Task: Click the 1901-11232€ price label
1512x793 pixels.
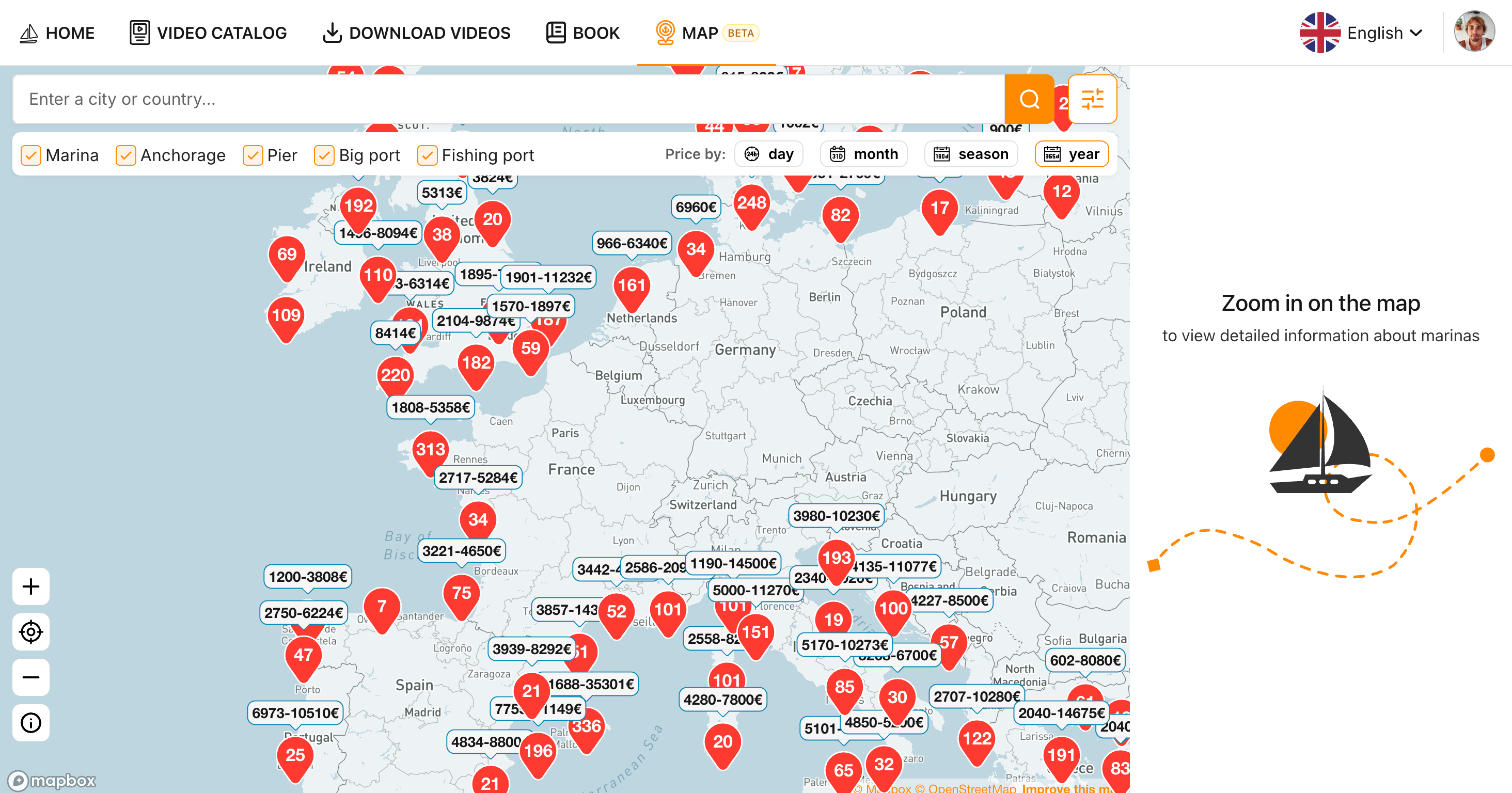Action: click(x=548, y=277)
